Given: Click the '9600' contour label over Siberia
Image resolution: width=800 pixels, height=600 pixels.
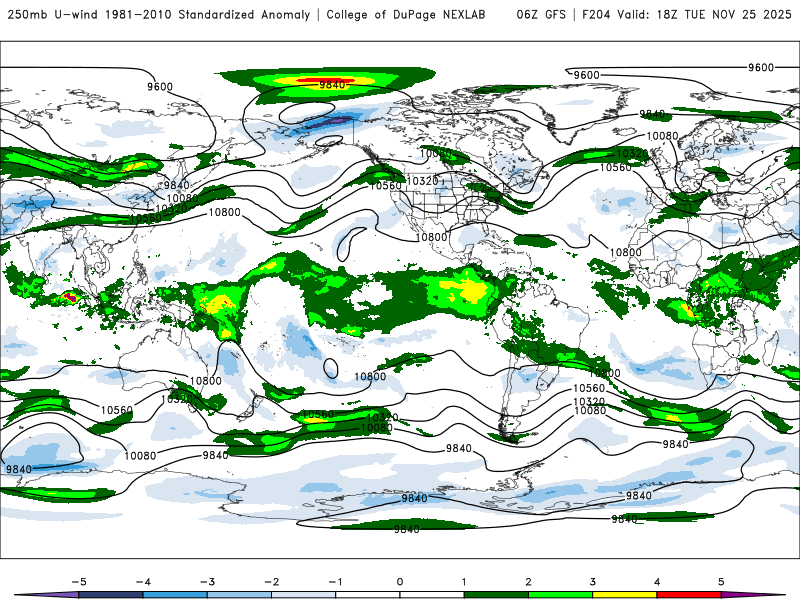Looking at the screenshot, I should point(160,87).
